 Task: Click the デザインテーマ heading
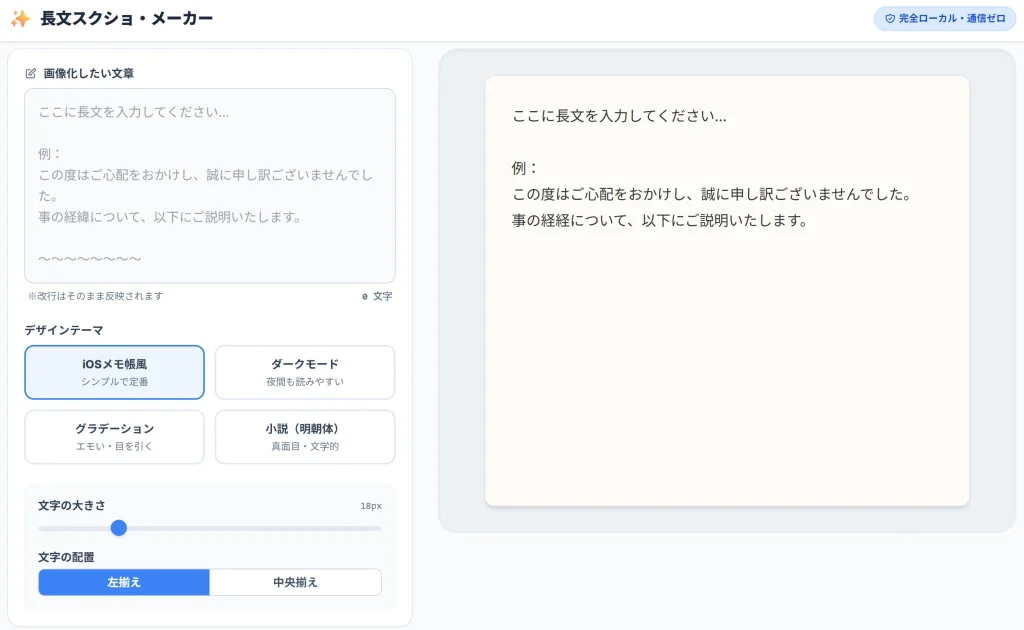pos(64,330)
